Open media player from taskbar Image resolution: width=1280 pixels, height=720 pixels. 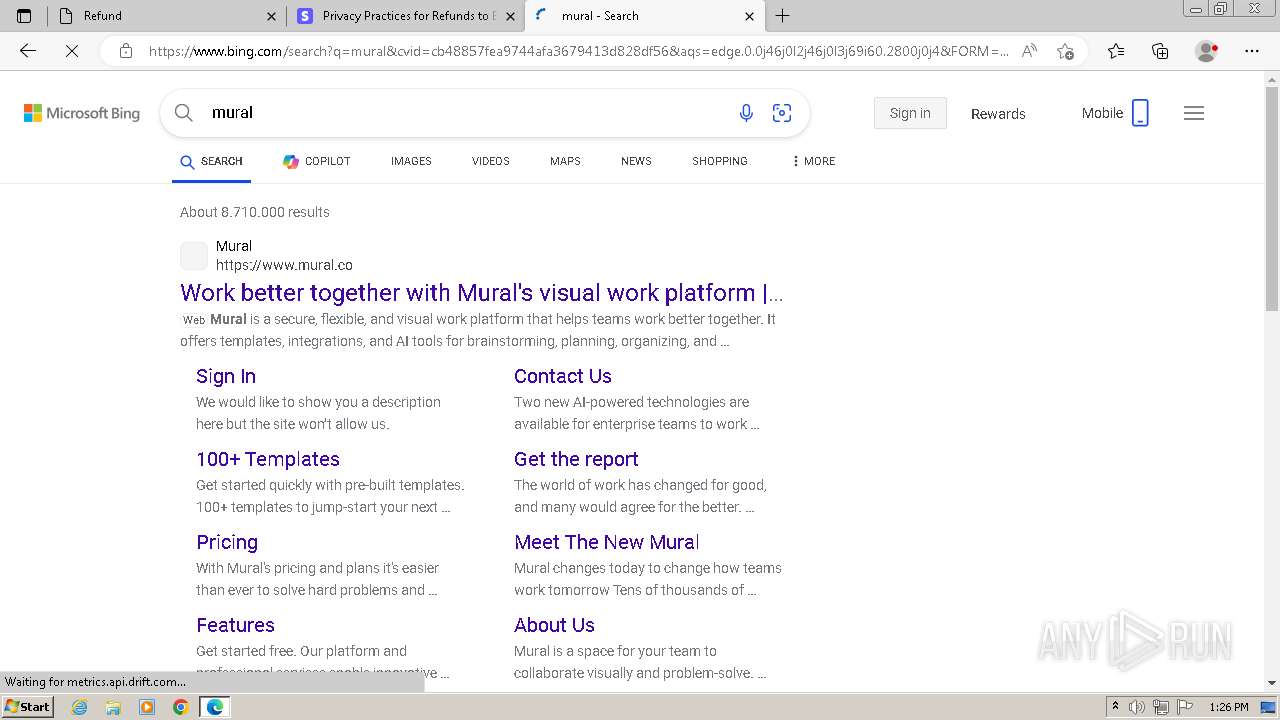(x=147, y=707)
